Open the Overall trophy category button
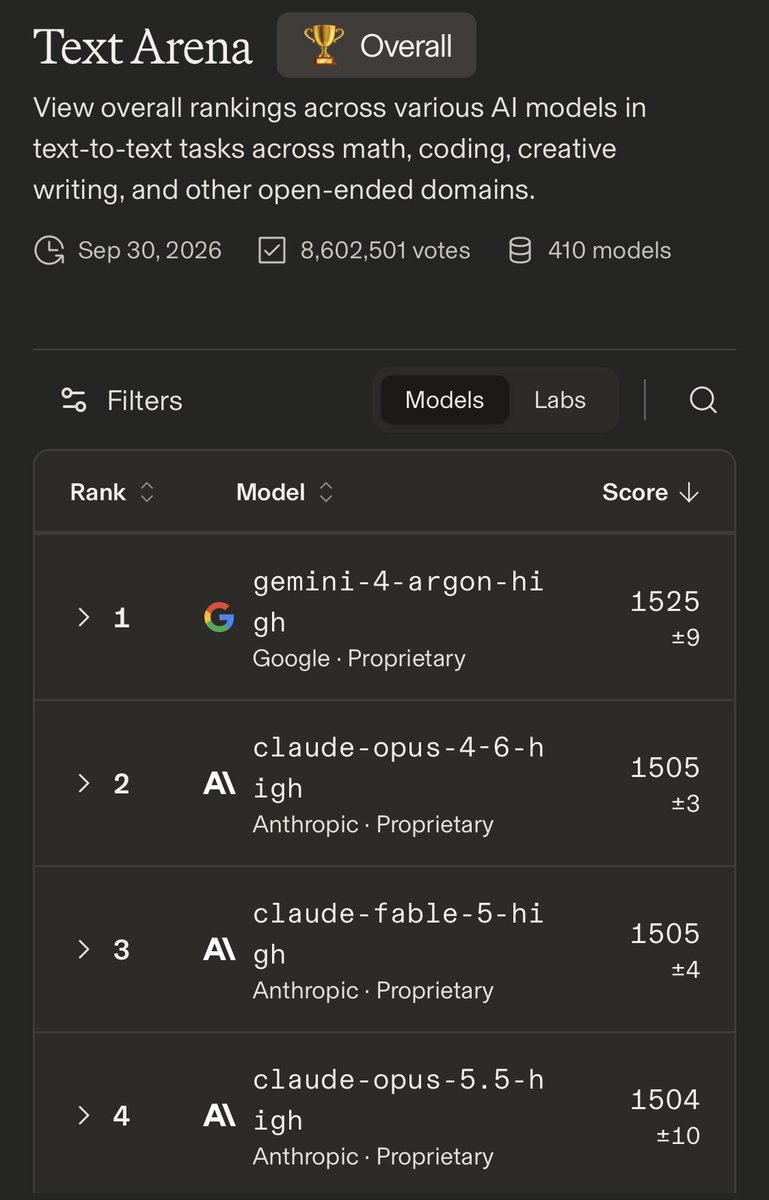 [x=376, y=45]
